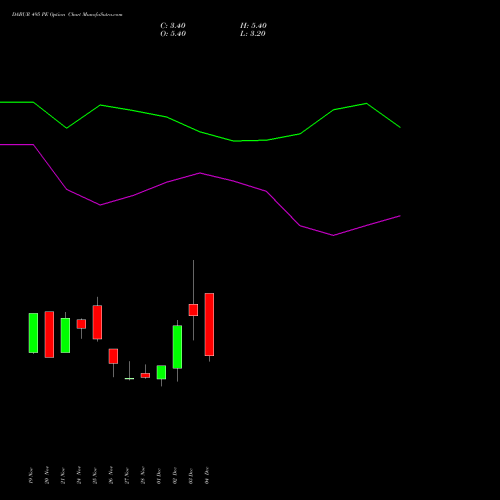Select the red 25 Nov candlestick
Viewport: 500px width, 500px height.
point(97,322)
